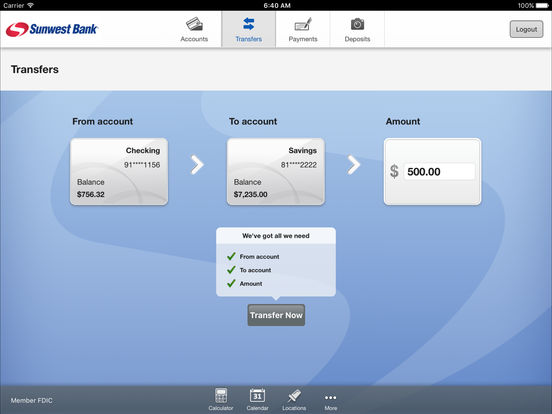Click the From account green checkmark

(x=231, y=256)
